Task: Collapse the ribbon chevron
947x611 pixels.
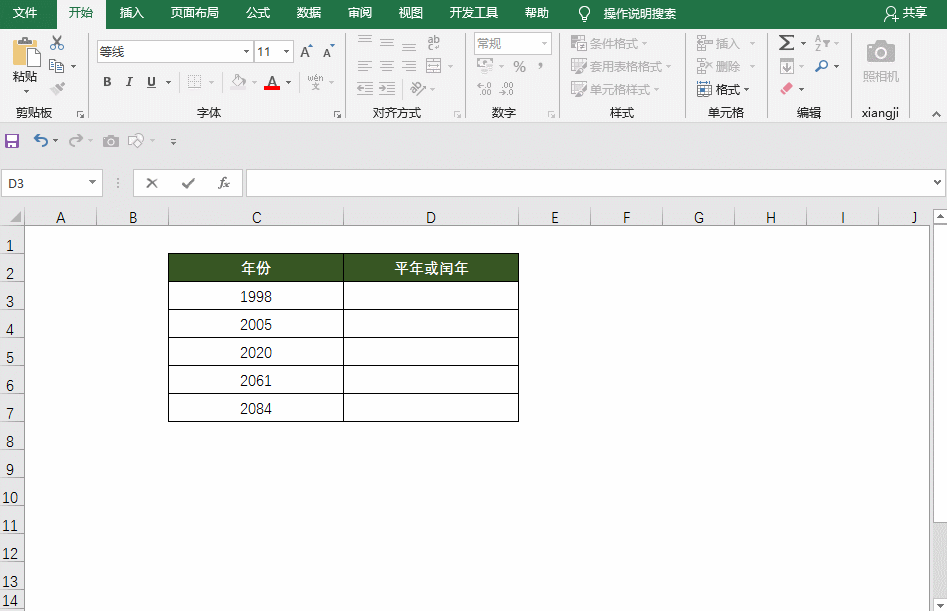Action: click(x=936, y=114)
